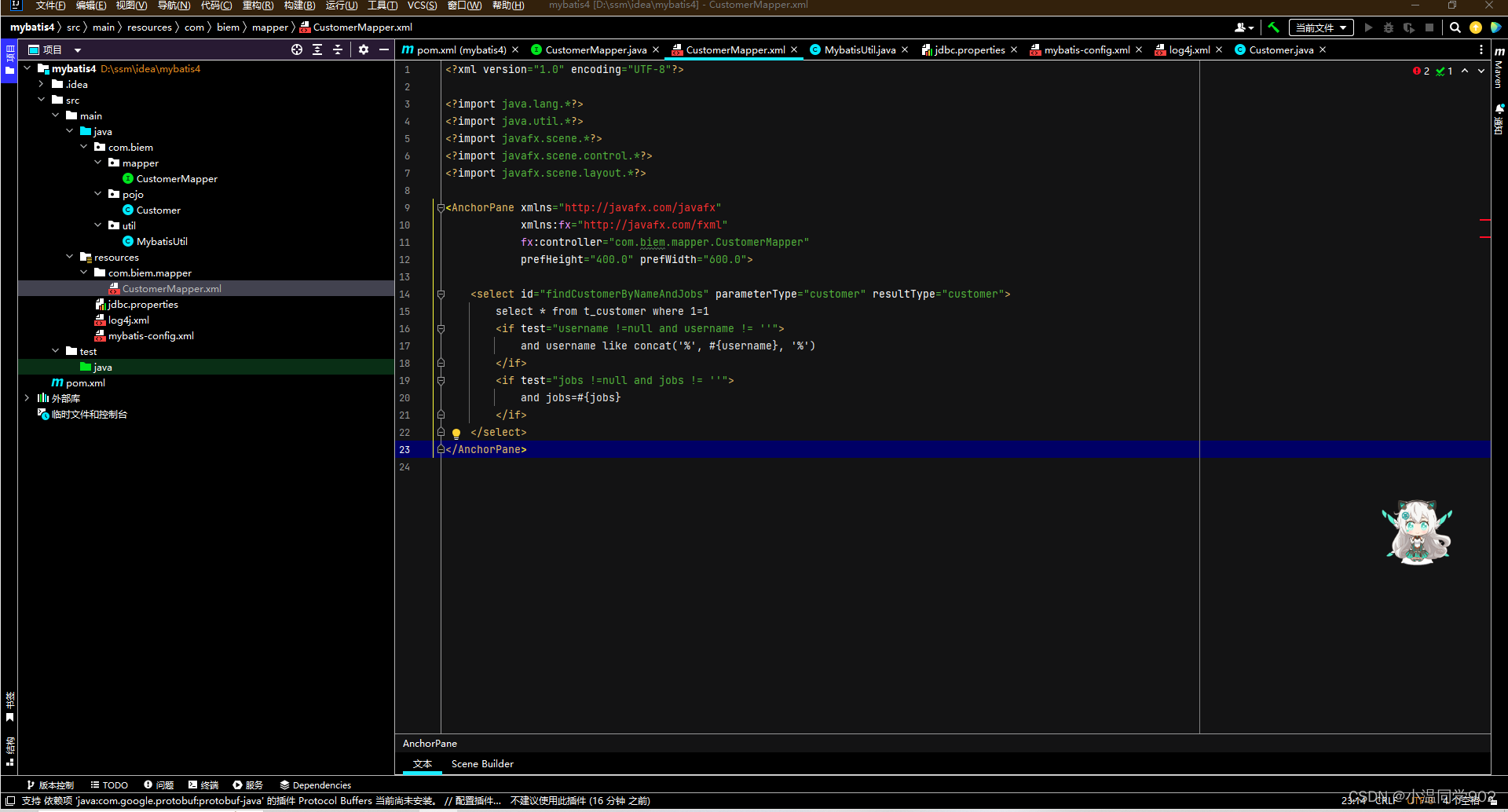1508x812 pixels.
Task: Open the 当前文件 run configuration dropdown
Action: (x=1321, y=27)
